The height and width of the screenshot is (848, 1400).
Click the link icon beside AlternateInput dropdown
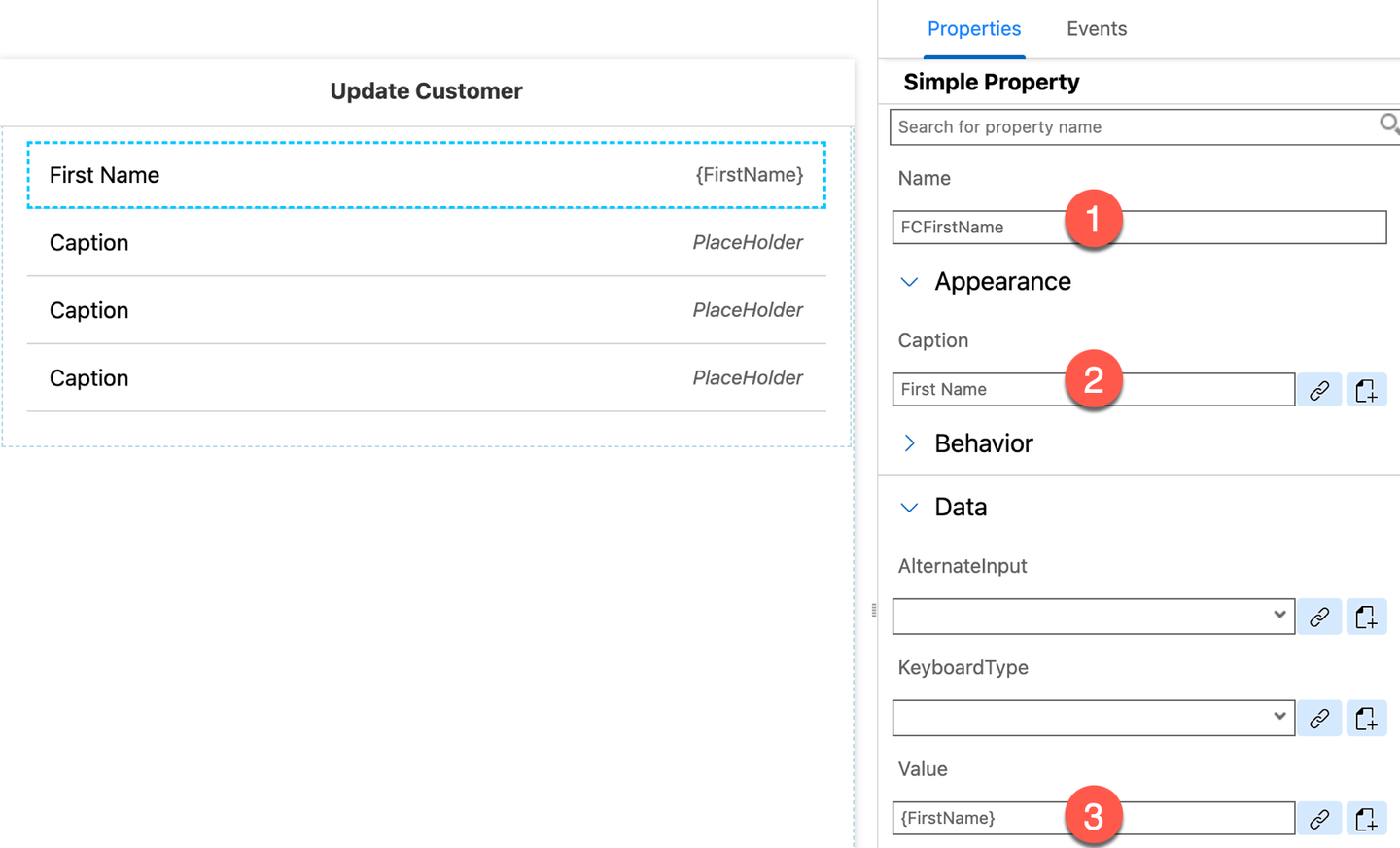pyautogui.click(x=1319, y=617)
